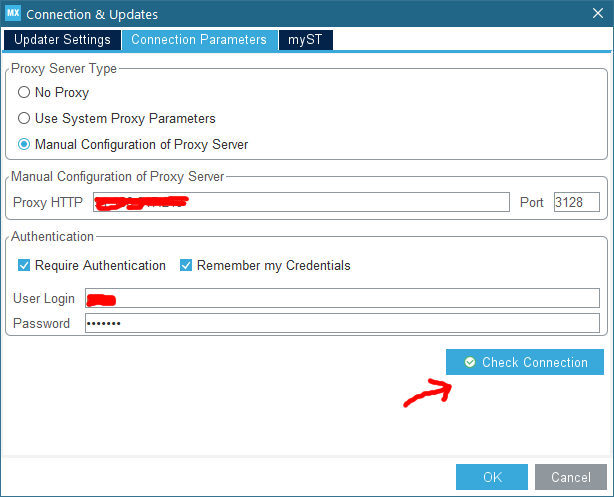The image size is (614, 497).
Task: Click the MX application icon in title bar
Action: tap(13, 14)
